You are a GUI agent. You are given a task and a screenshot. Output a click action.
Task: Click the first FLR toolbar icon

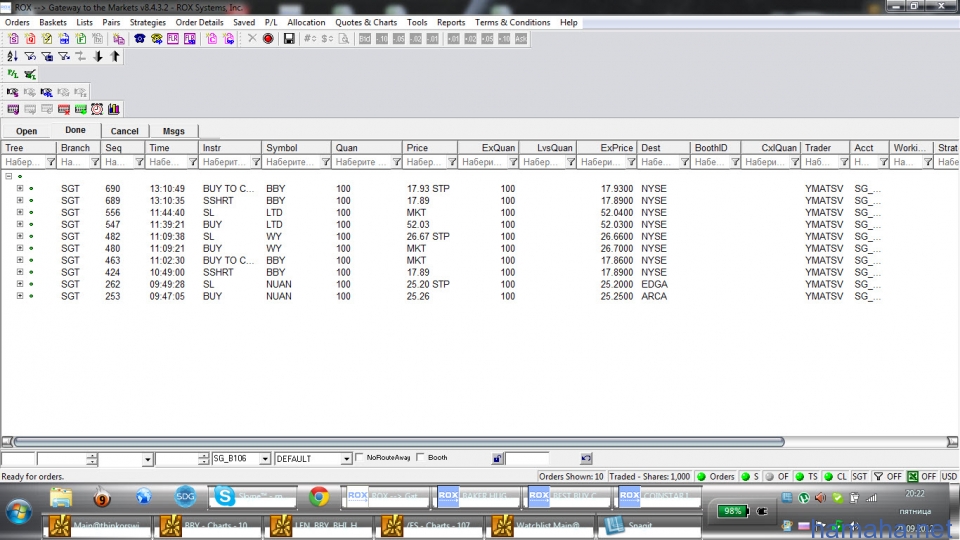173,39
